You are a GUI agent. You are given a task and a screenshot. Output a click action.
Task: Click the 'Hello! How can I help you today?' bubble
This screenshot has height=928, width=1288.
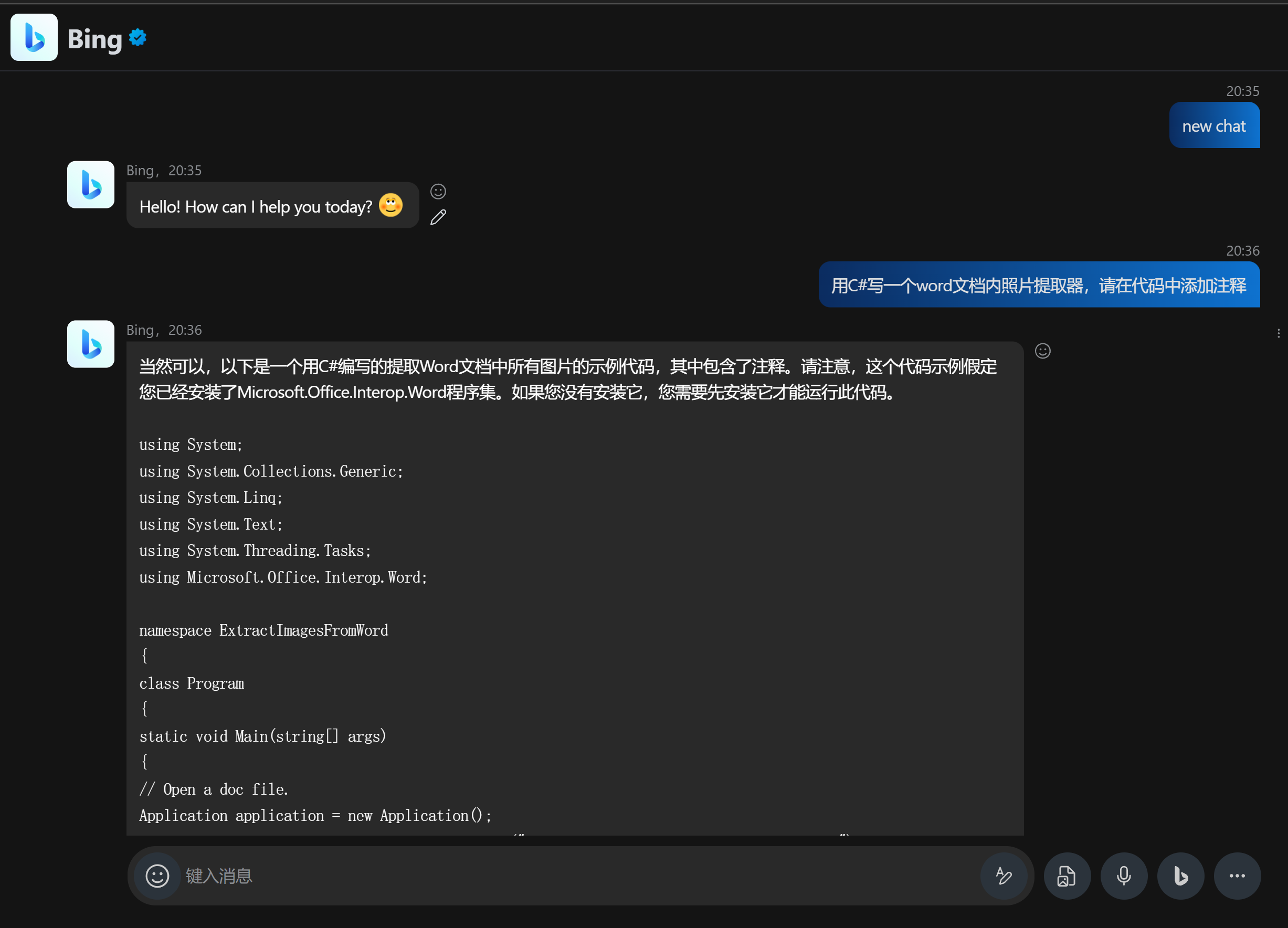[272, 206]
